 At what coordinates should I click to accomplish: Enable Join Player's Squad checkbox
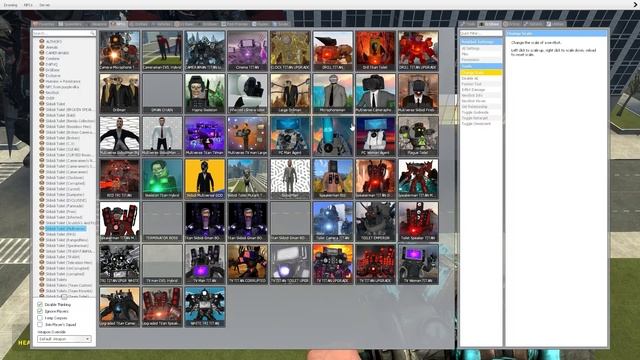pyautogui.click(x=40, y=324)
